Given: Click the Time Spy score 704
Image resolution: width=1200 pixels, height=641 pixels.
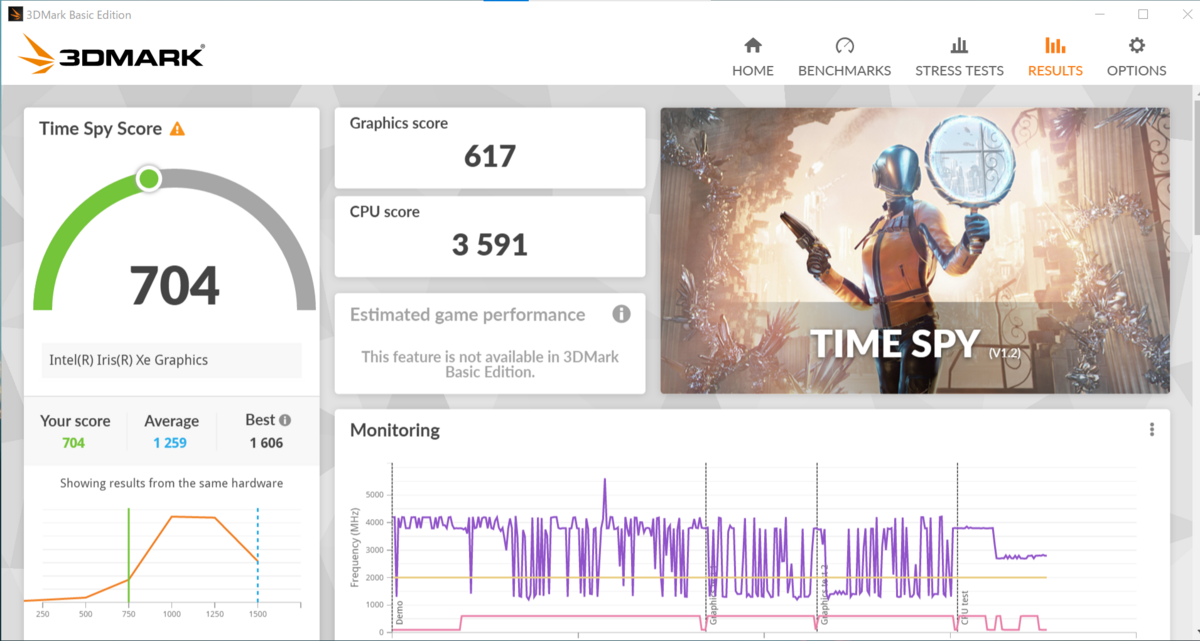Looking at the screenshot, I should coord(175,285).
